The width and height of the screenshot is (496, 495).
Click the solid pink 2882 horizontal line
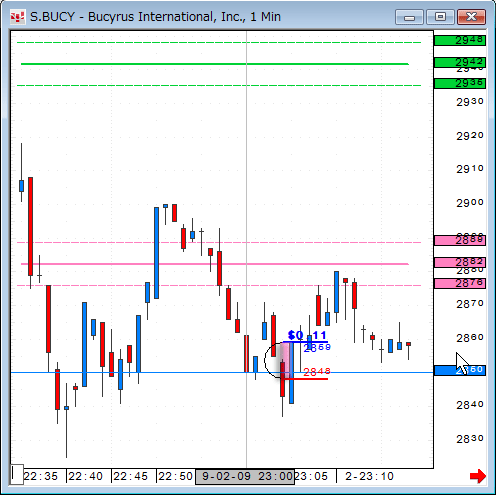(215, 264)
